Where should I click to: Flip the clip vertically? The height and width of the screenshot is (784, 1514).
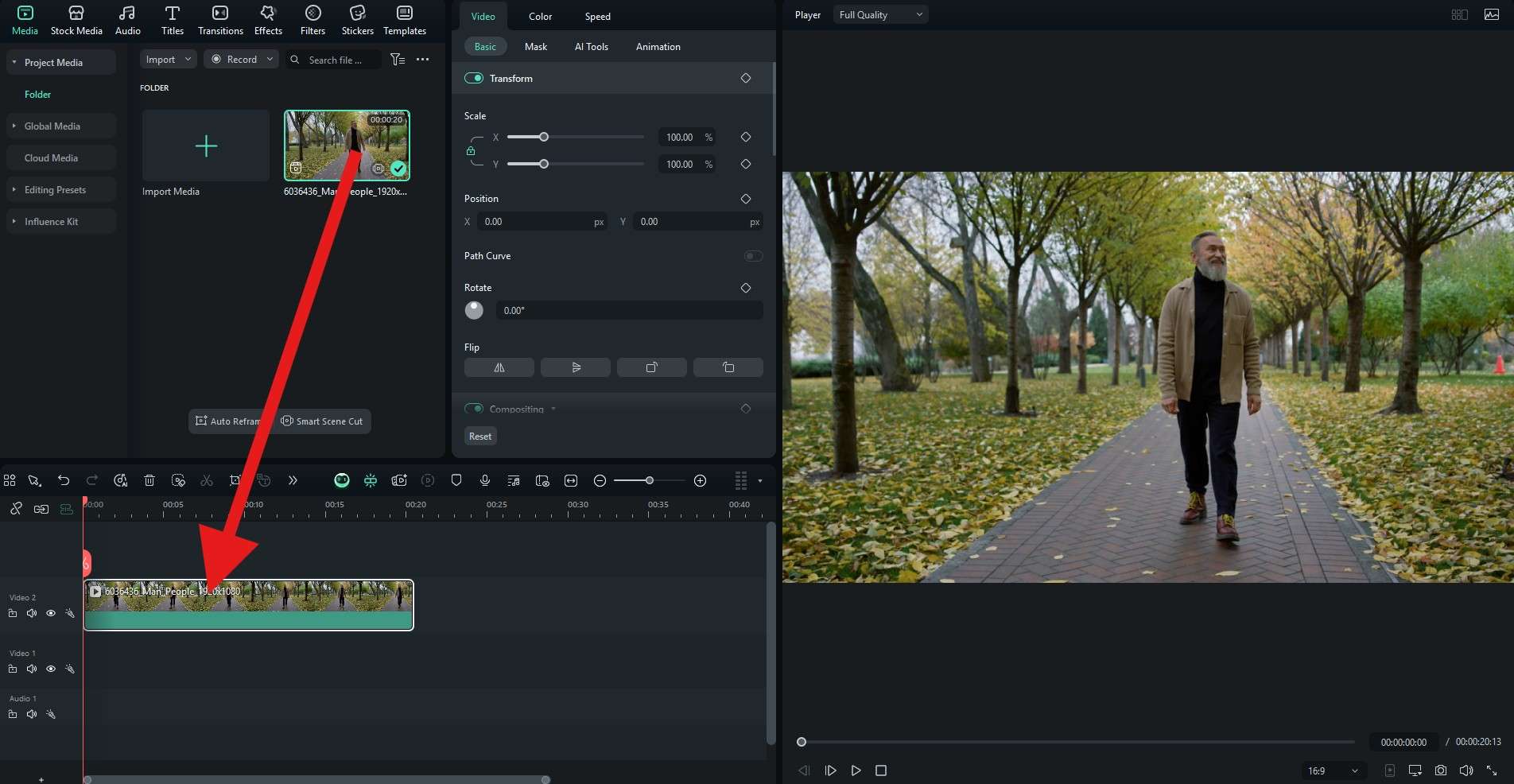pos(576,367)
